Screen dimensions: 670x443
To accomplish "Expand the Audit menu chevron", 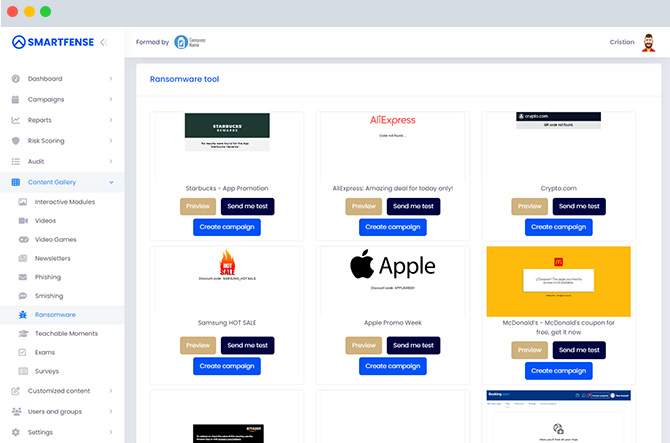I will point(111,161).
